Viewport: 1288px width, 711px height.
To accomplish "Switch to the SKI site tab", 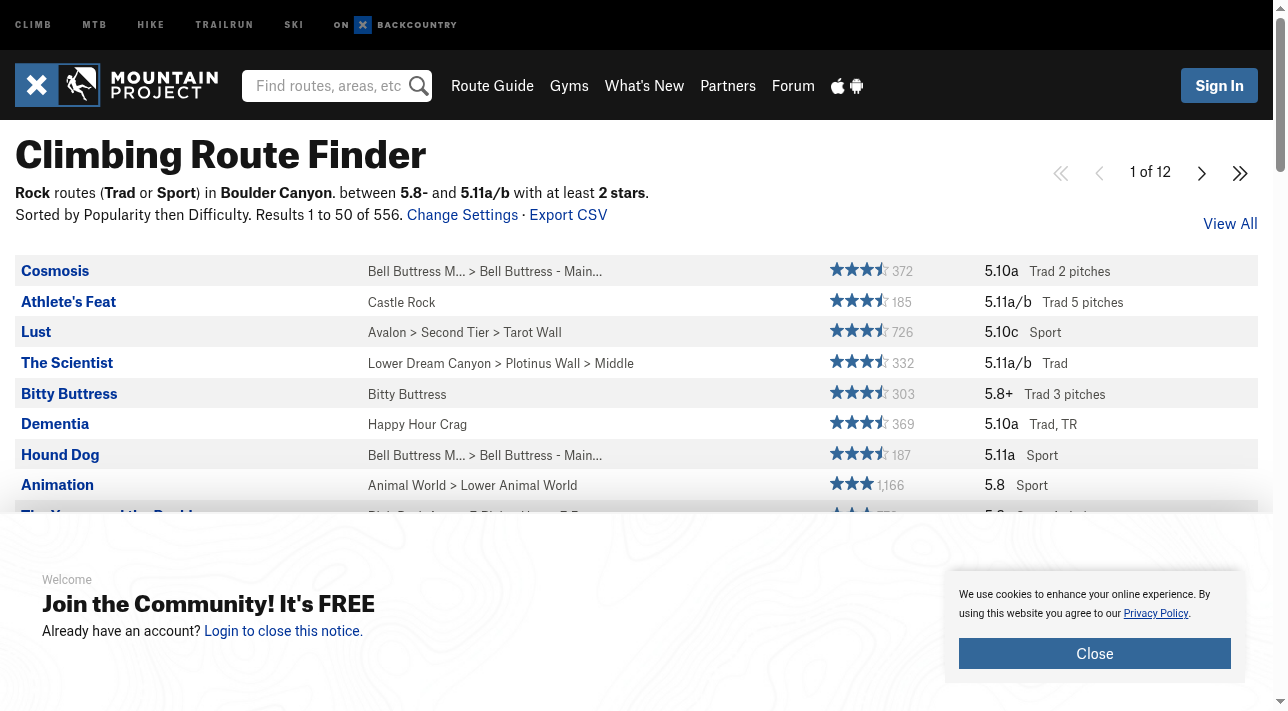I will coord(294,25).
